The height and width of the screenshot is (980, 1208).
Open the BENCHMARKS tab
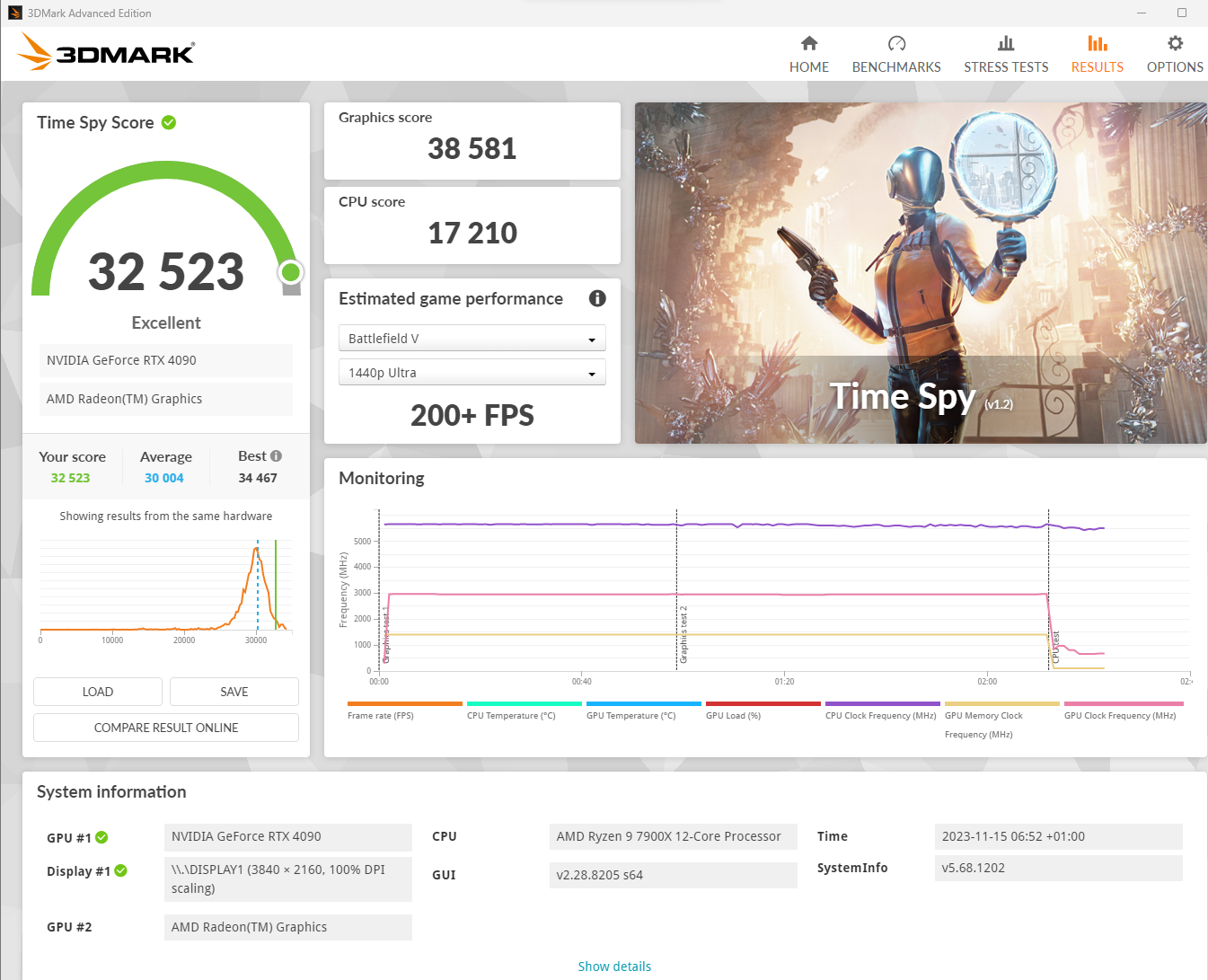896,55
